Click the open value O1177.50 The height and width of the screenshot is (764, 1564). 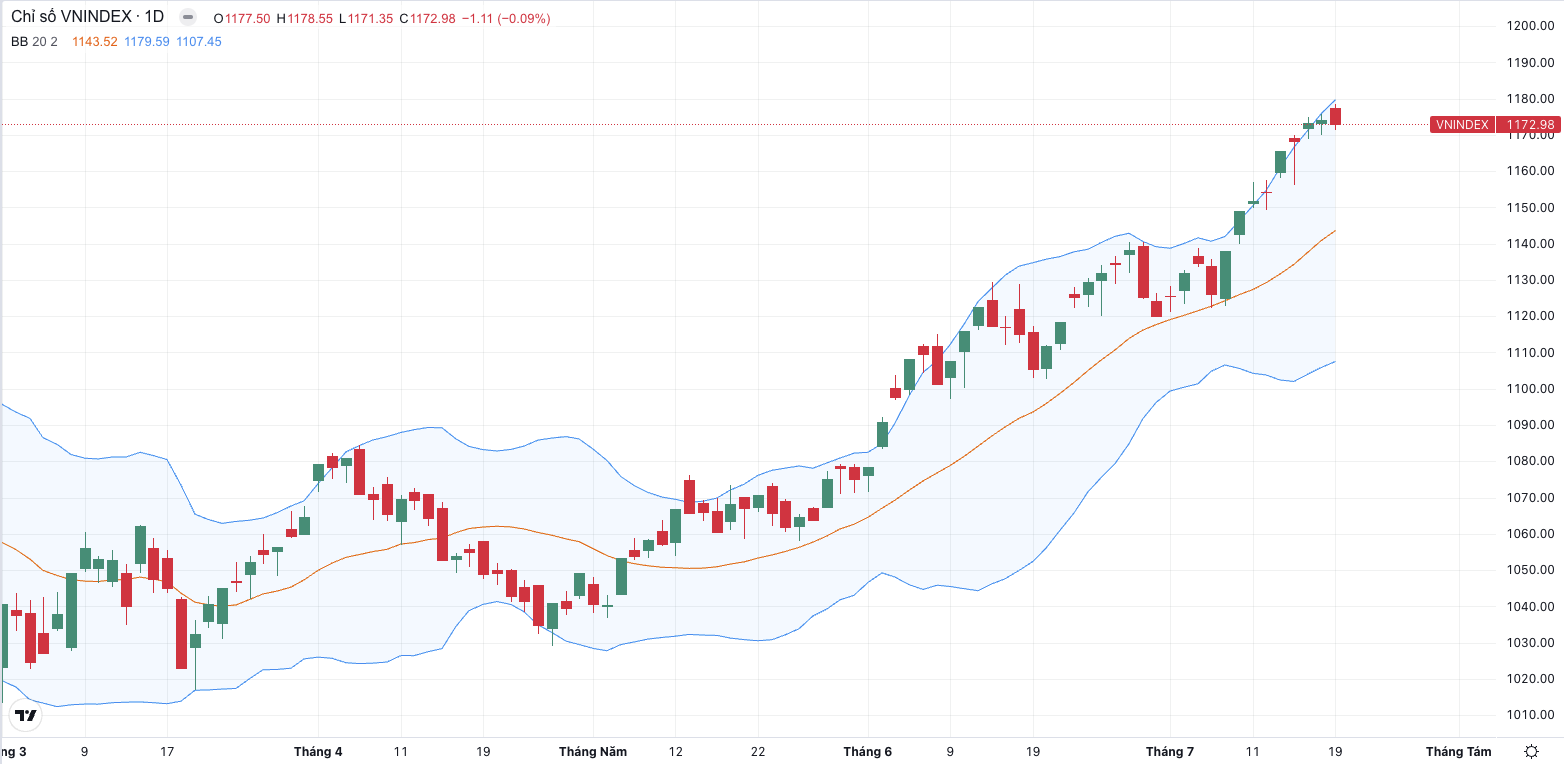[x=242, y=19]
